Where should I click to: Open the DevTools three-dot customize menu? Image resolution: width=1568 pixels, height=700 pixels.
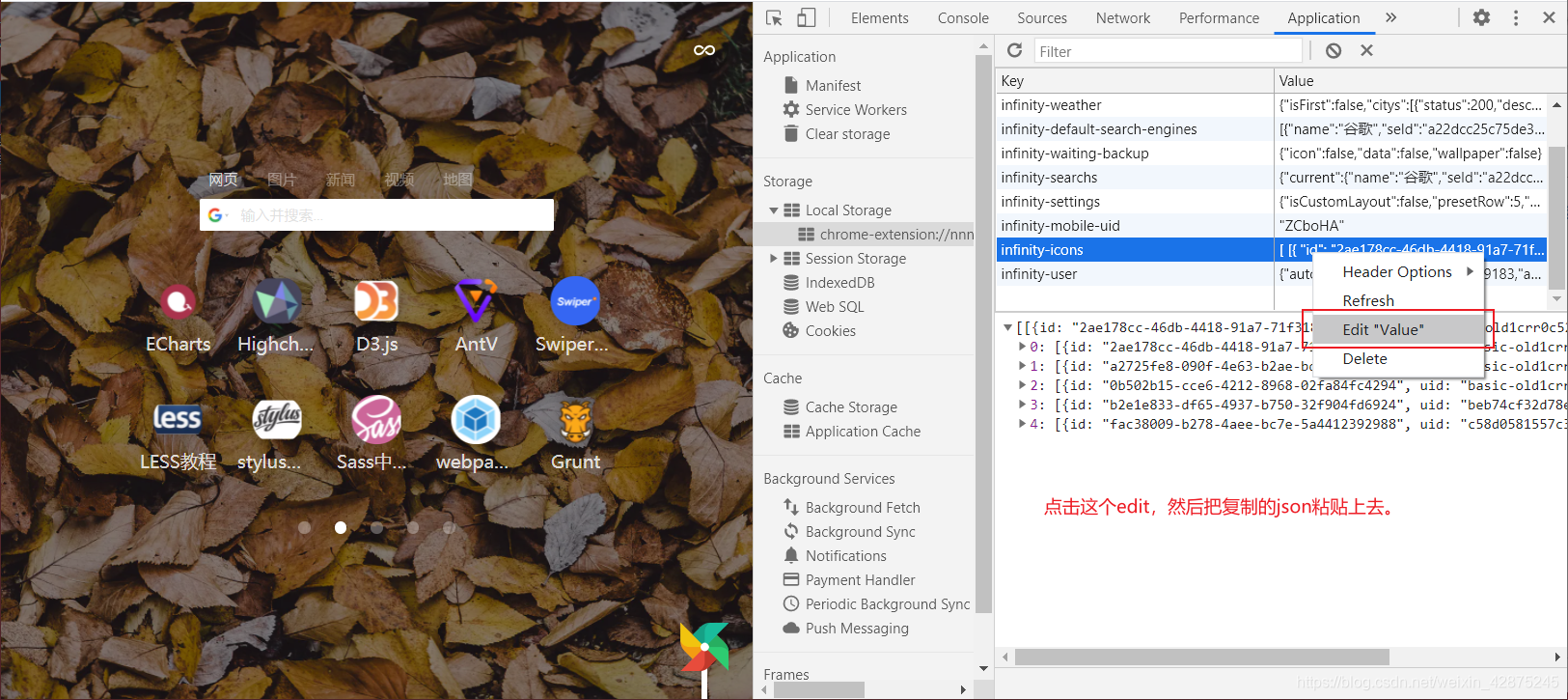point(1516,17)
